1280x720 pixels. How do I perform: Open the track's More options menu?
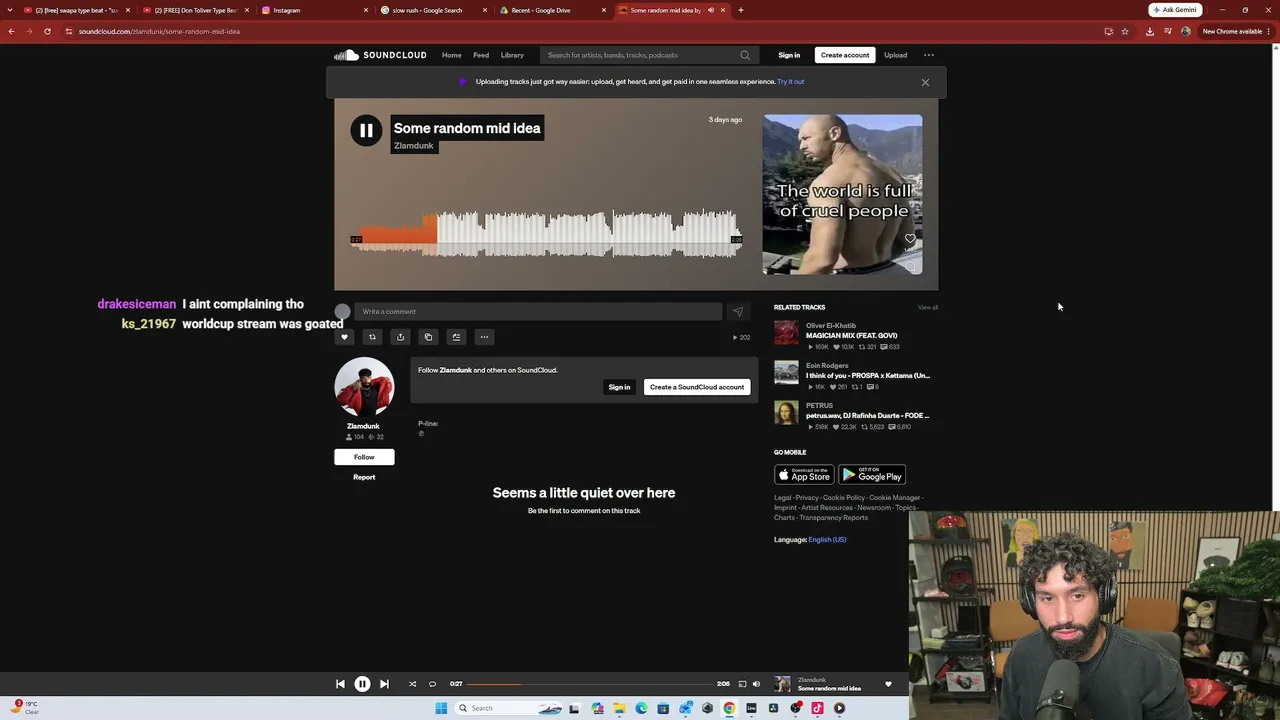click(484, 337)
